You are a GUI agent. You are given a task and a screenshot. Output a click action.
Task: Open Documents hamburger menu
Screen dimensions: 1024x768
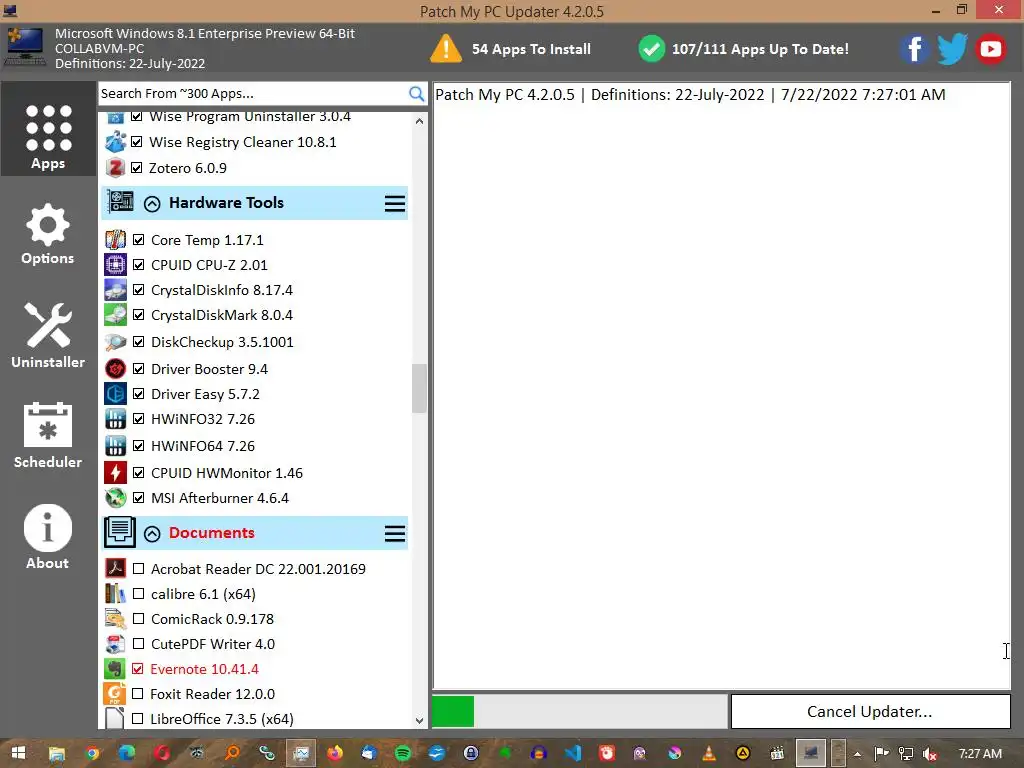pyautogui.click(x=394, y=534)
